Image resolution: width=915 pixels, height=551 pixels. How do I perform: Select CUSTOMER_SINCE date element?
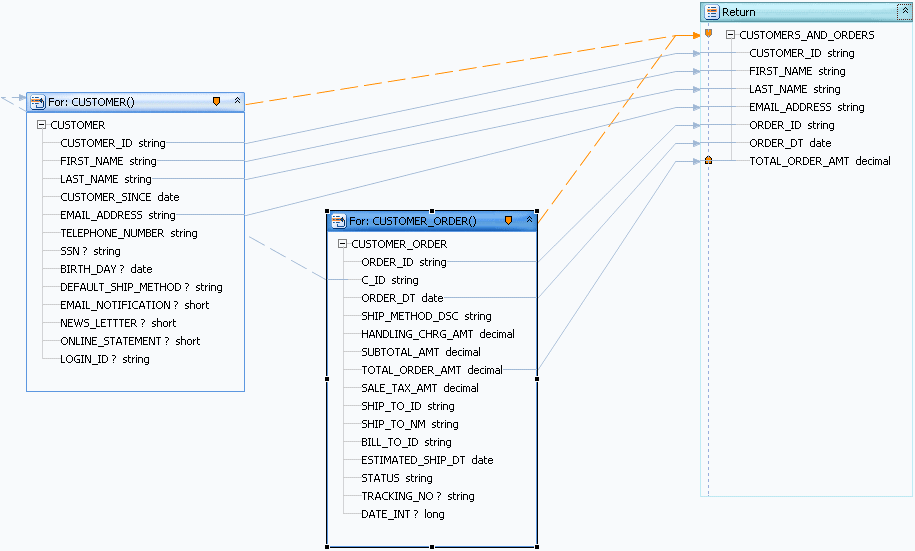click(120, 197)
